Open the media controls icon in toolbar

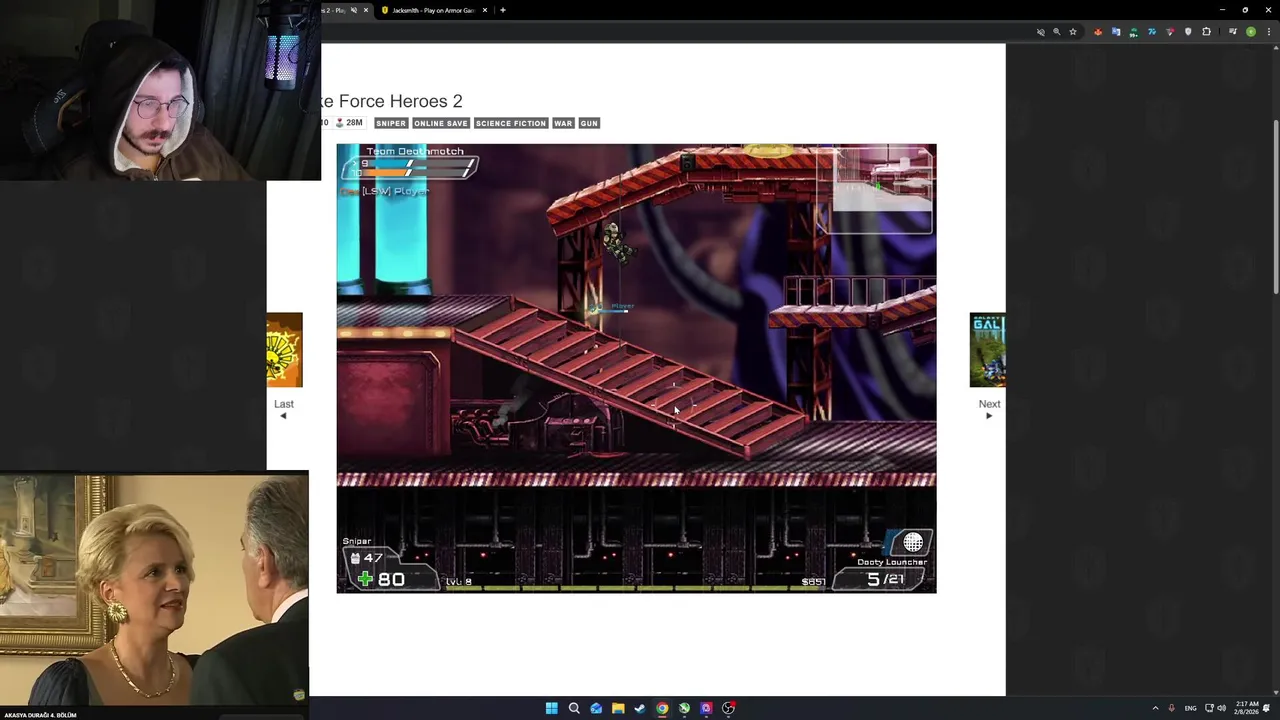pyautogui.click(x=1232, y=32)
